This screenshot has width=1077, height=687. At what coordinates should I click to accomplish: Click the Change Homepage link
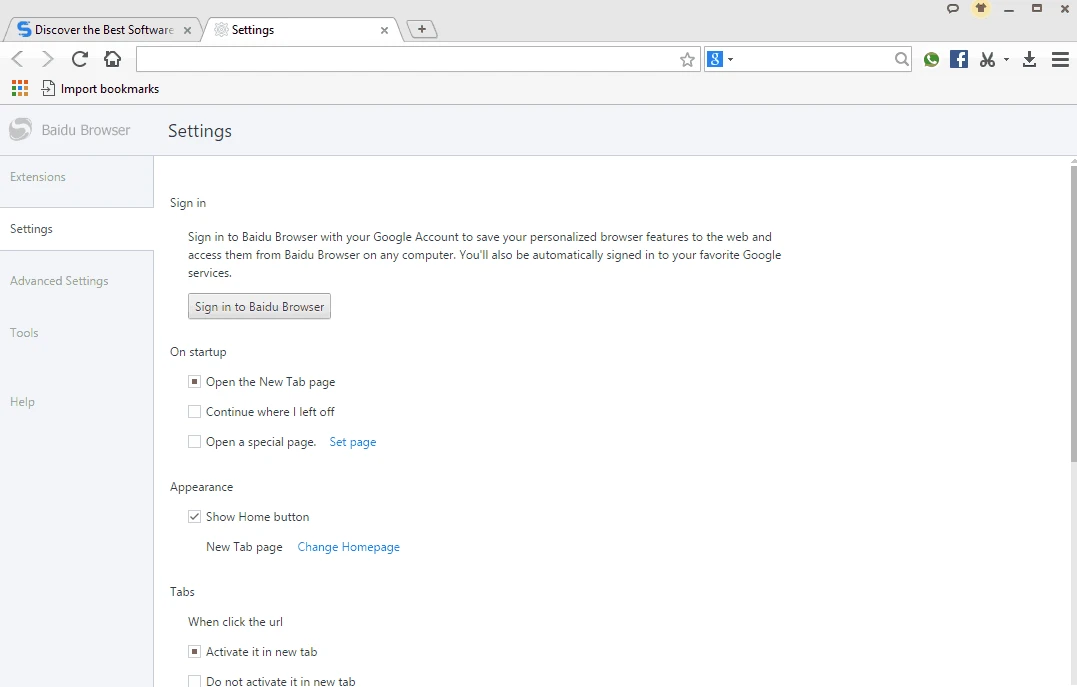pos(348,547)
